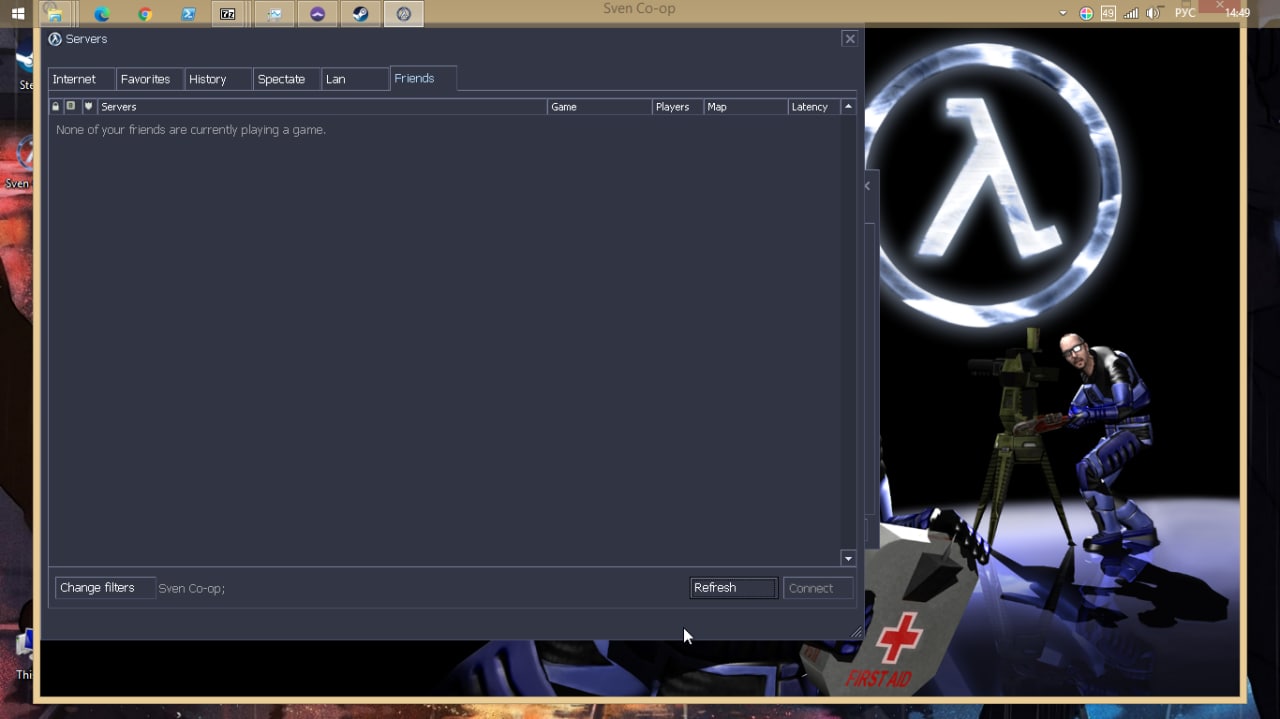
Task: Click the "None of your friends" message
Action: pos(191,130)
